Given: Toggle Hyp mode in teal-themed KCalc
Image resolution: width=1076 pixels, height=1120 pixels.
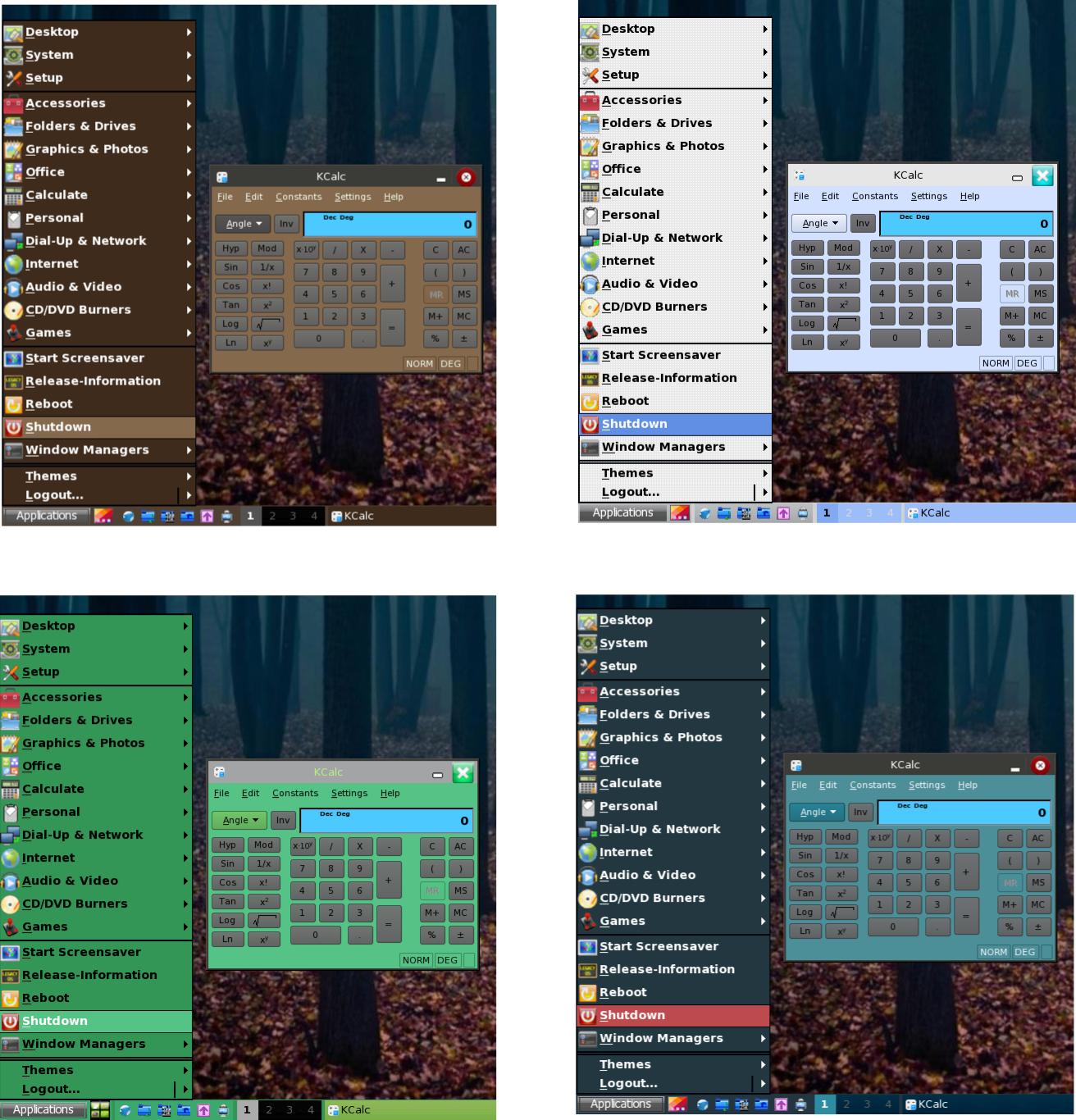Looking at the screenshot, I should click(805, 836).
